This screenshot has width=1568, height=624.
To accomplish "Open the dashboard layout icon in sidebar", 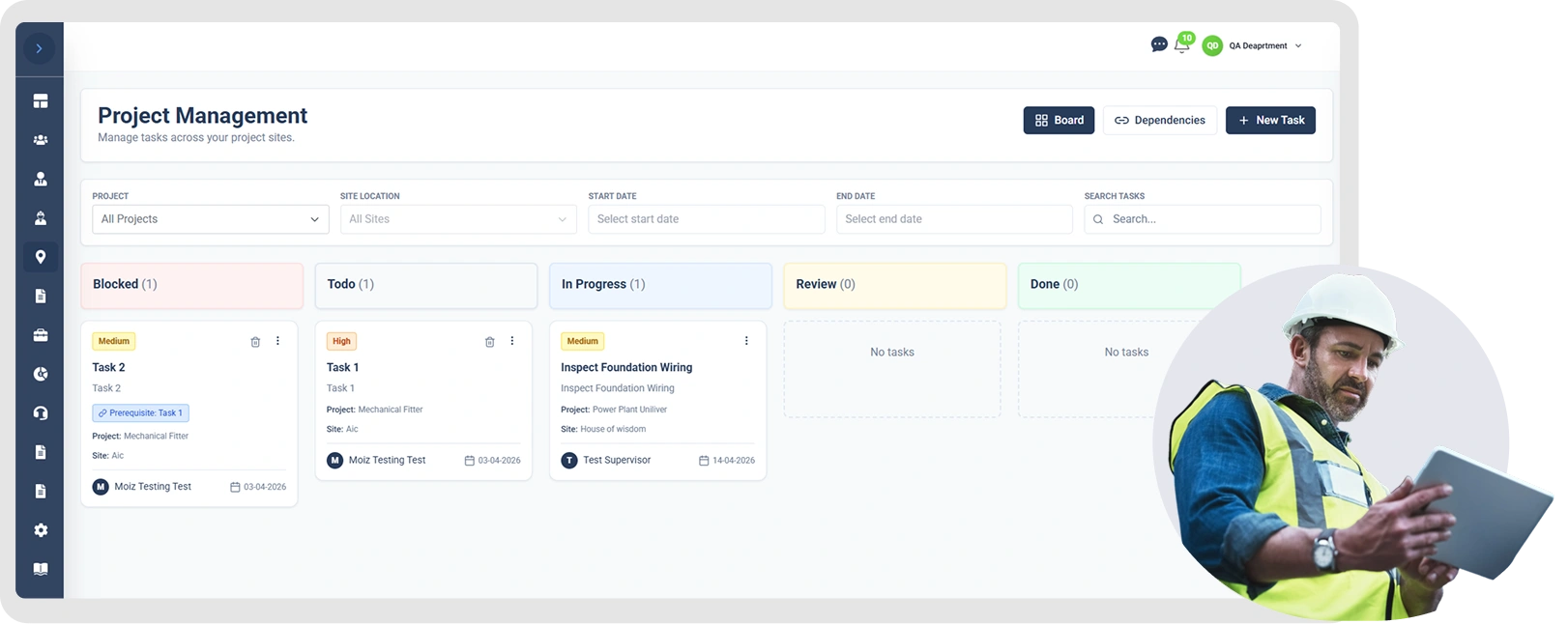I will click(x=41, y=101).
